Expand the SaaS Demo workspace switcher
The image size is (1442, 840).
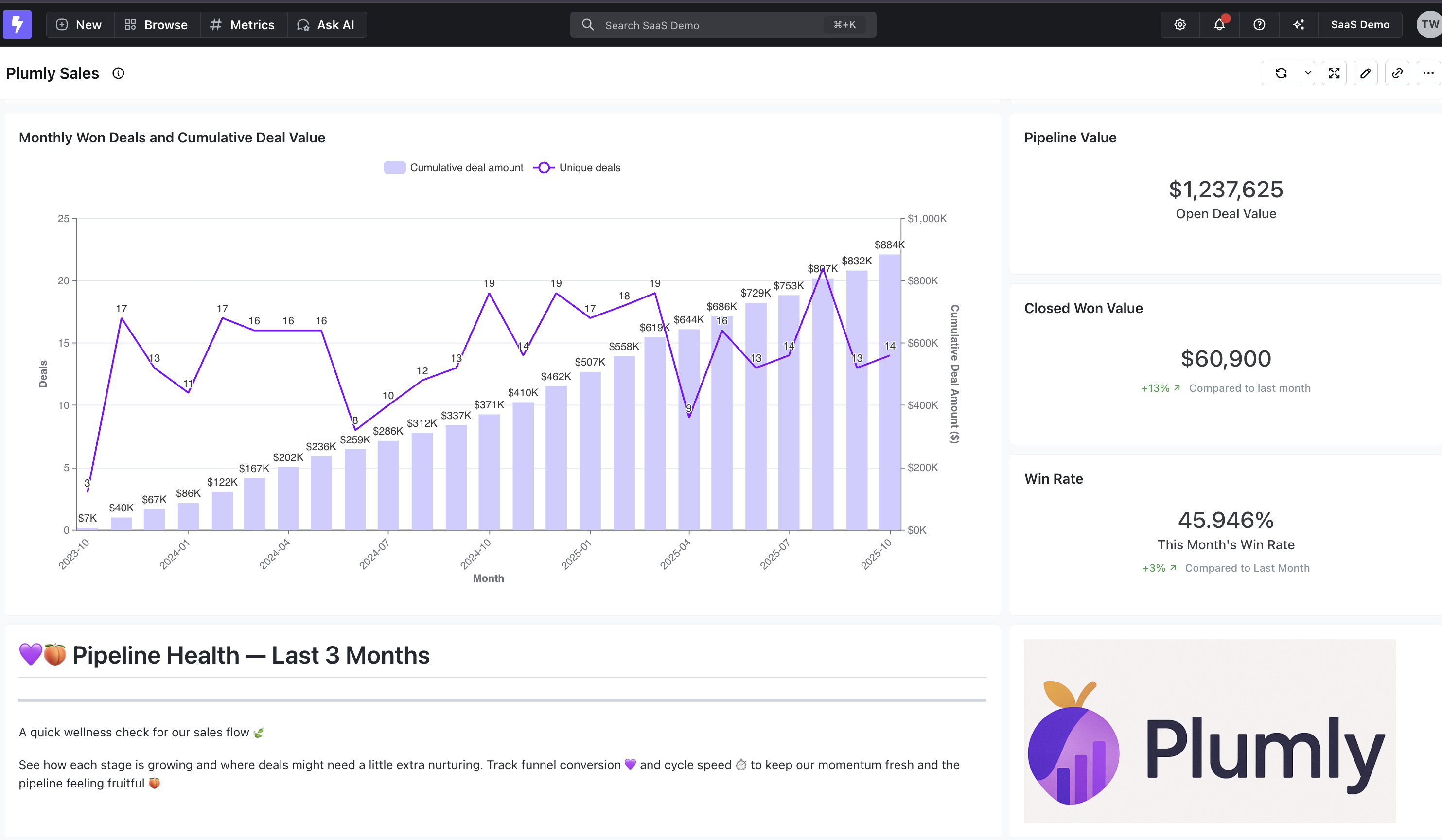tap(1361, 25)
